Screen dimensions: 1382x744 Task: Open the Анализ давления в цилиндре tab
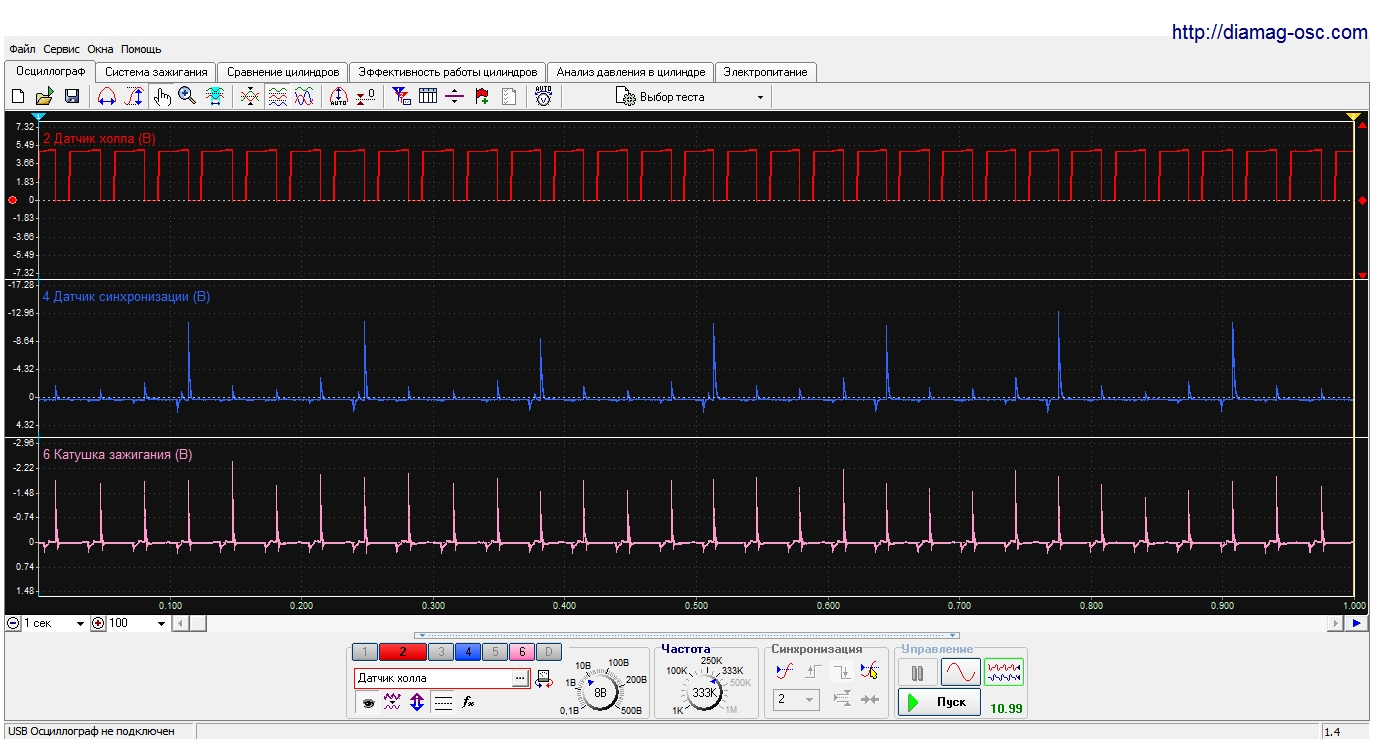[631, 72]
